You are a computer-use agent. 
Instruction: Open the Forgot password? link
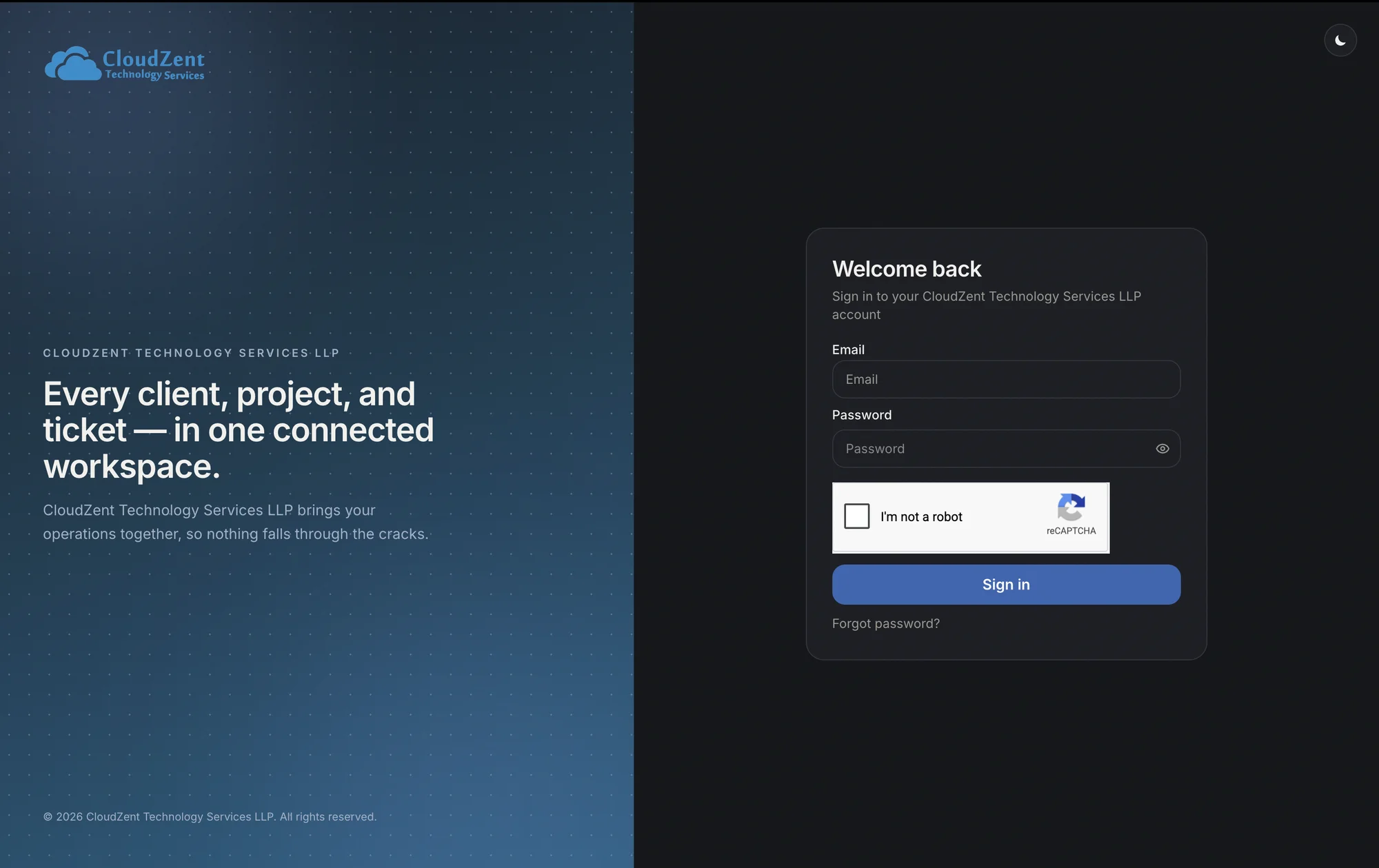885,623
